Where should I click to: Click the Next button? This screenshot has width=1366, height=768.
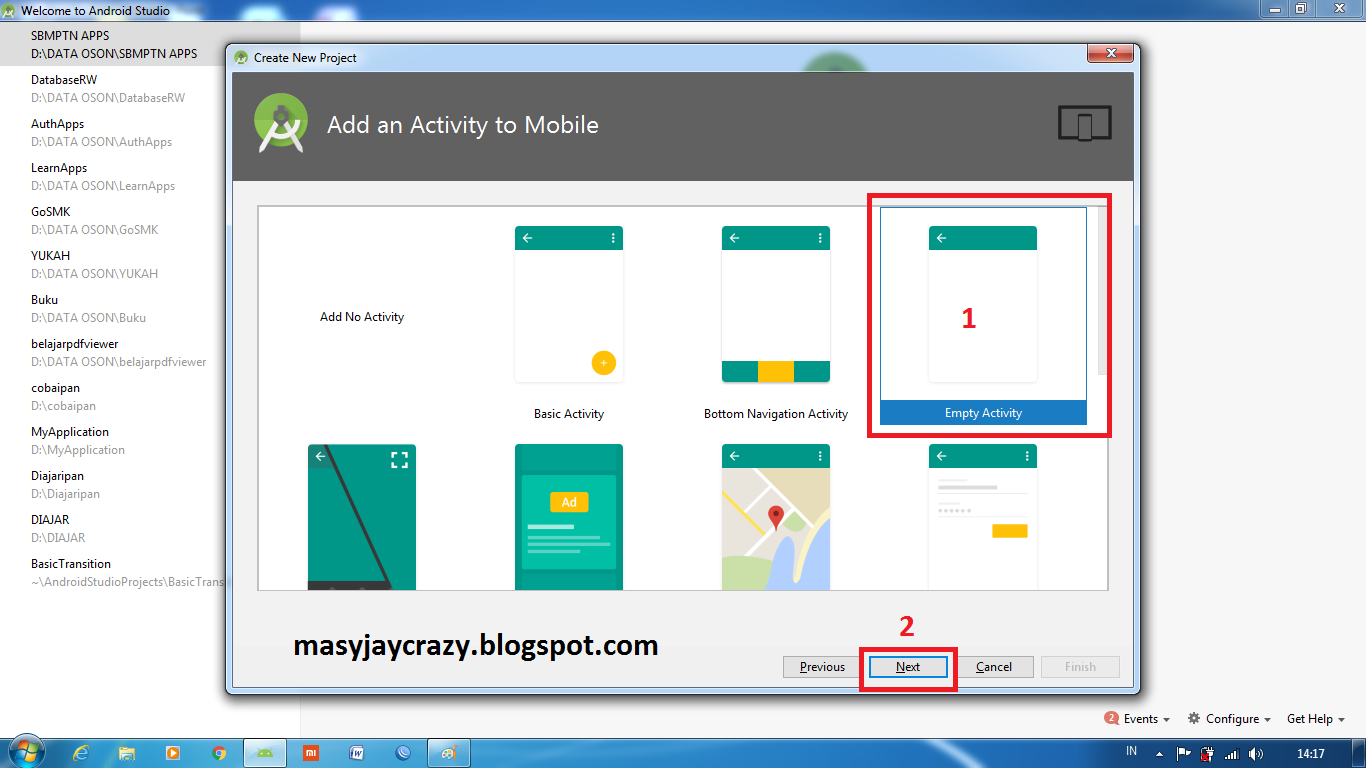click(x=908, y=667)
